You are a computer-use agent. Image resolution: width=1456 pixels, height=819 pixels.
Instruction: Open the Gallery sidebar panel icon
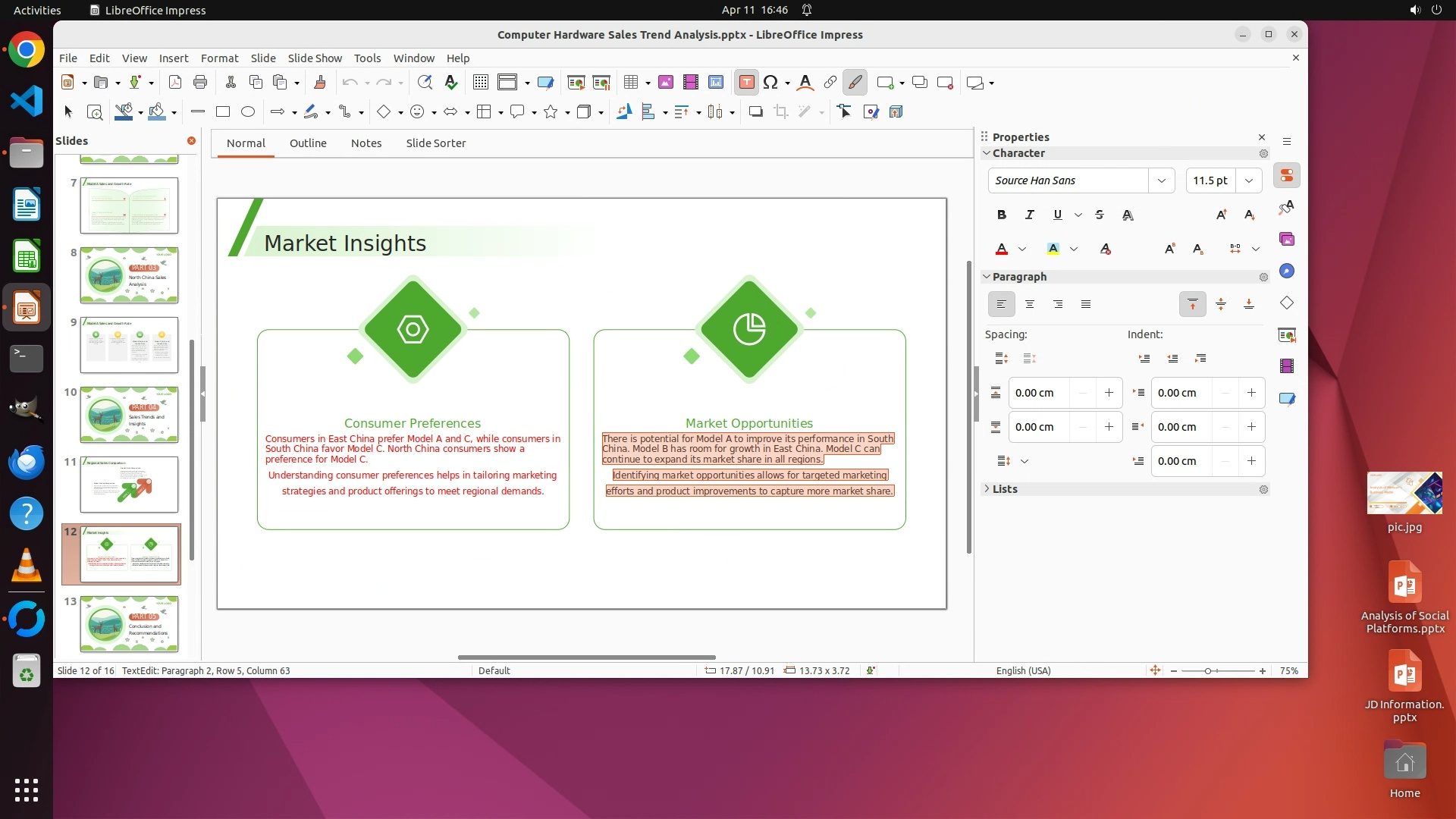1287,240
